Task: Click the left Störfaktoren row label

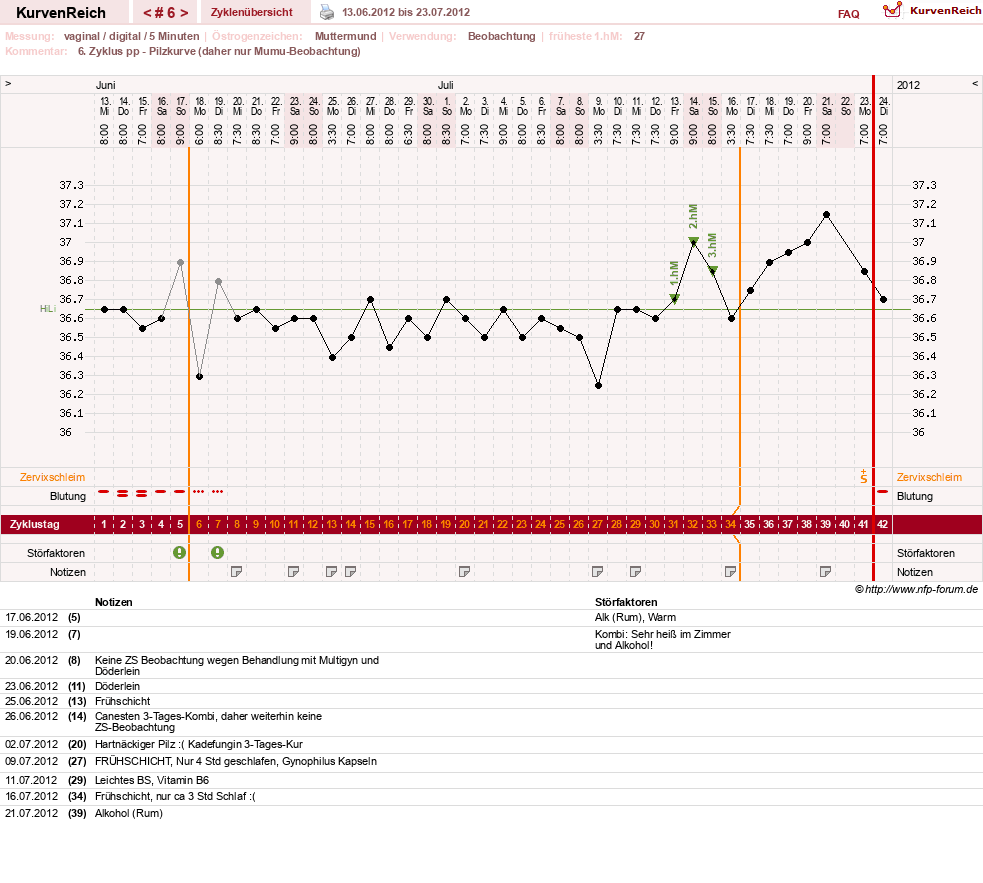Action: [56, 553]
